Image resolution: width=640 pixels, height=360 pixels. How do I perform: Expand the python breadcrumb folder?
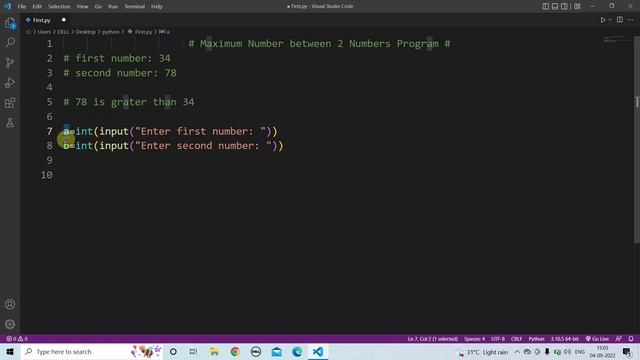tap(111, 32)
